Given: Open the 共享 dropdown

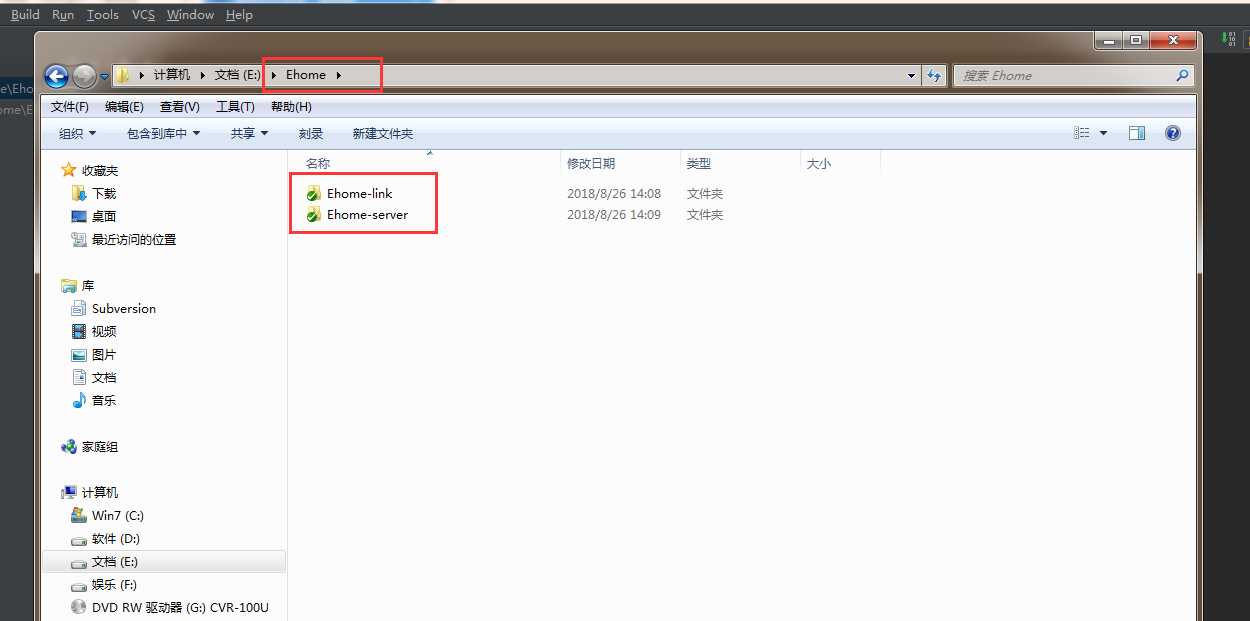Looking at the screenshot, I should tap(249, 133).
